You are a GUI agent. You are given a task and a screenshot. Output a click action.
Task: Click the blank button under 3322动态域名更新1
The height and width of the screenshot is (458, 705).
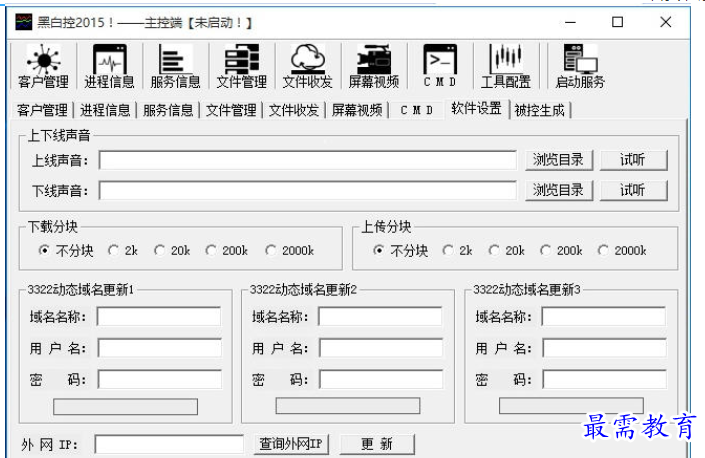click(125, 407)
